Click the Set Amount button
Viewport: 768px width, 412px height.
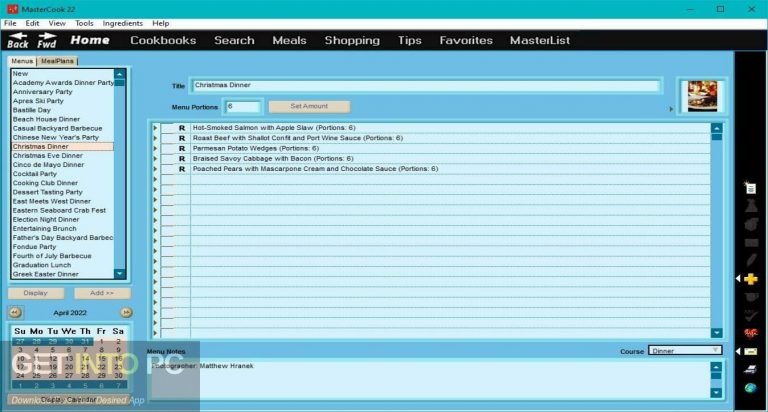point(309,106)
